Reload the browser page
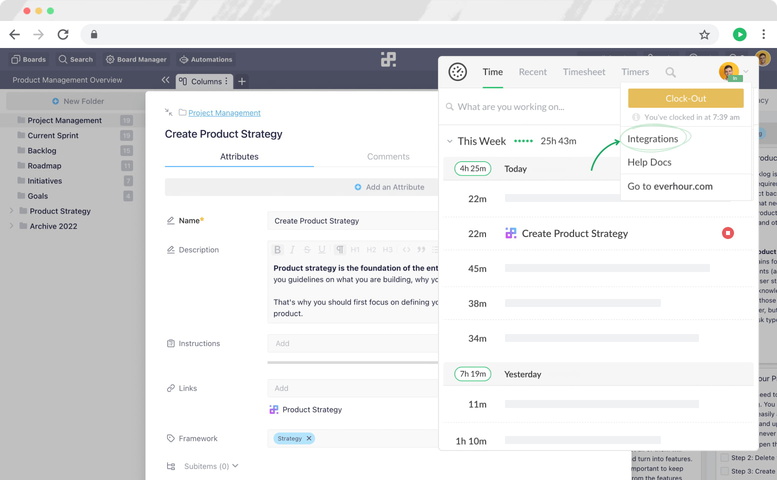777x480 pixels. click(63, 34)
